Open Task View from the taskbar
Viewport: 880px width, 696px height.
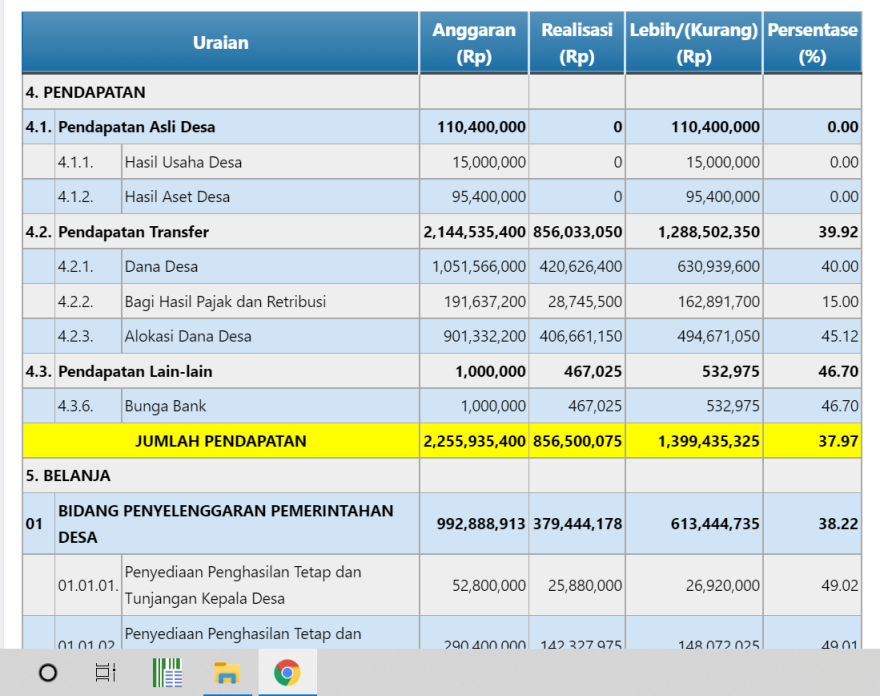click(105, 673)
